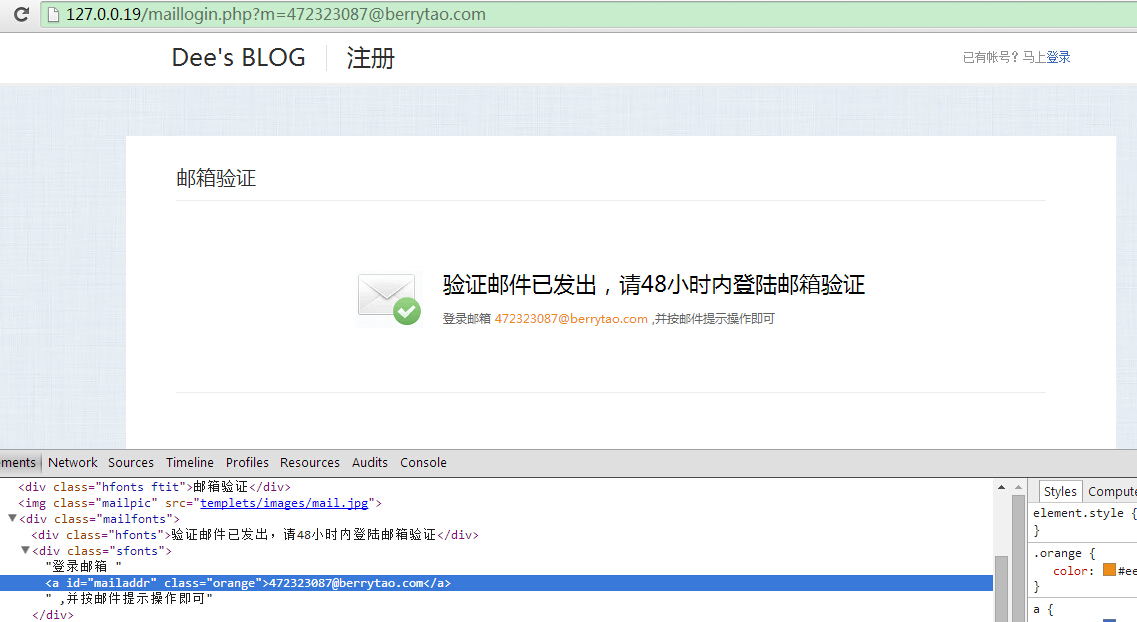
Task: Collapse the div.mailfonts DOM node
Action: 12,518
